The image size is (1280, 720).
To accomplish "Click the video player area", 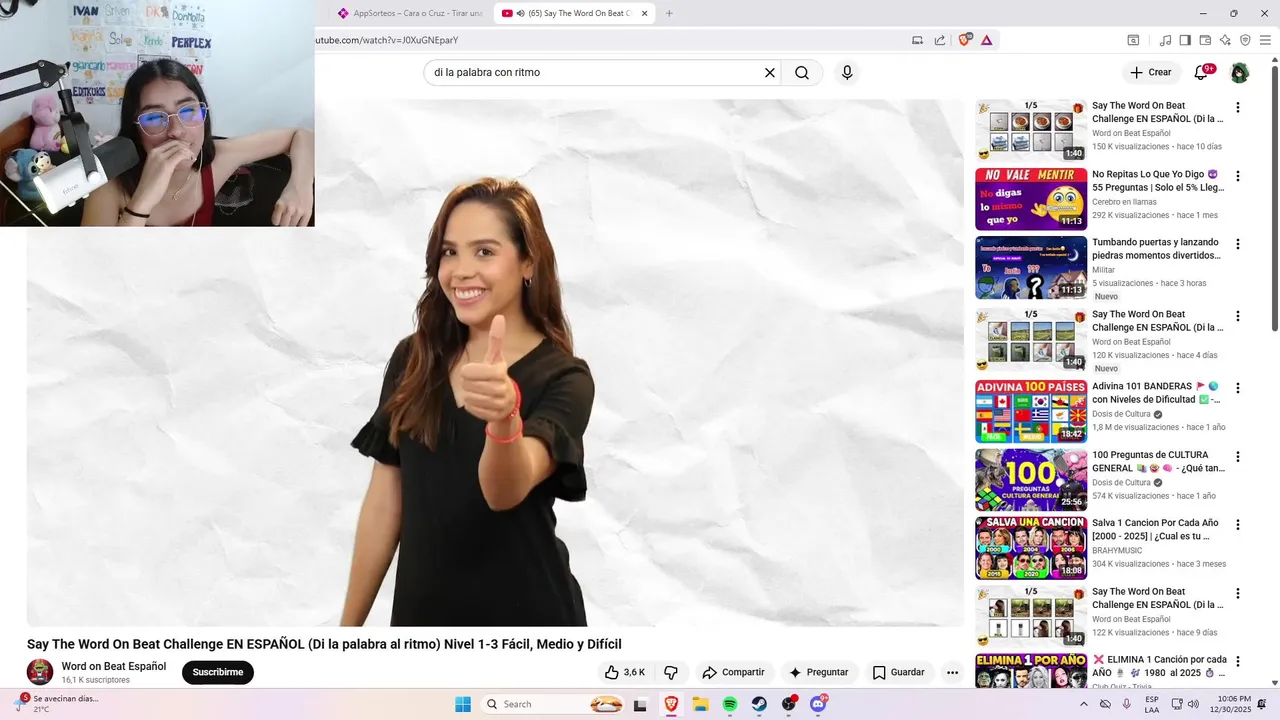I will 495,362.
